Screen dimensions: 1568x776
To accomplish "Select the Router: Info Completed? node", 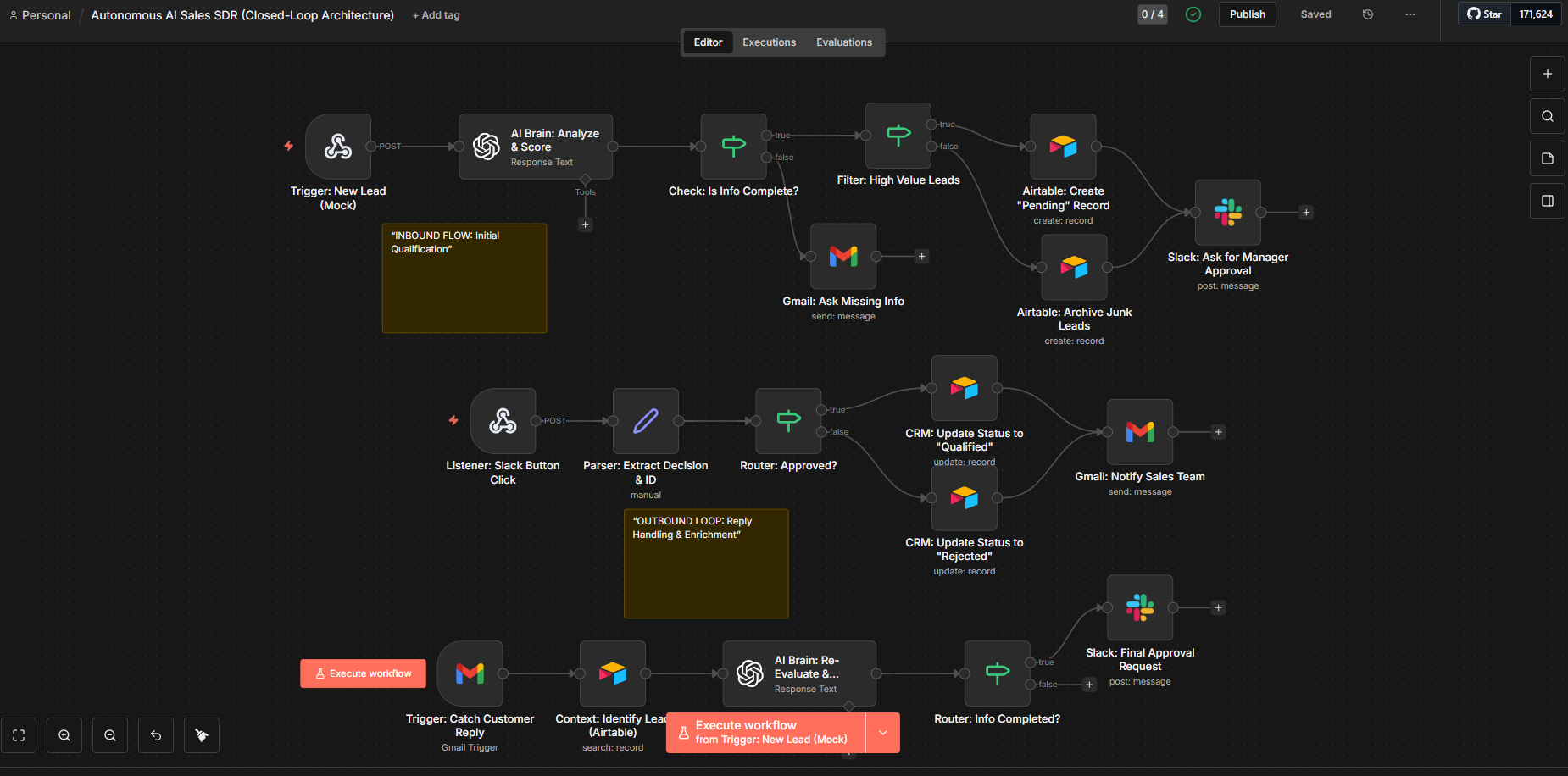I will tap(998, 673).
